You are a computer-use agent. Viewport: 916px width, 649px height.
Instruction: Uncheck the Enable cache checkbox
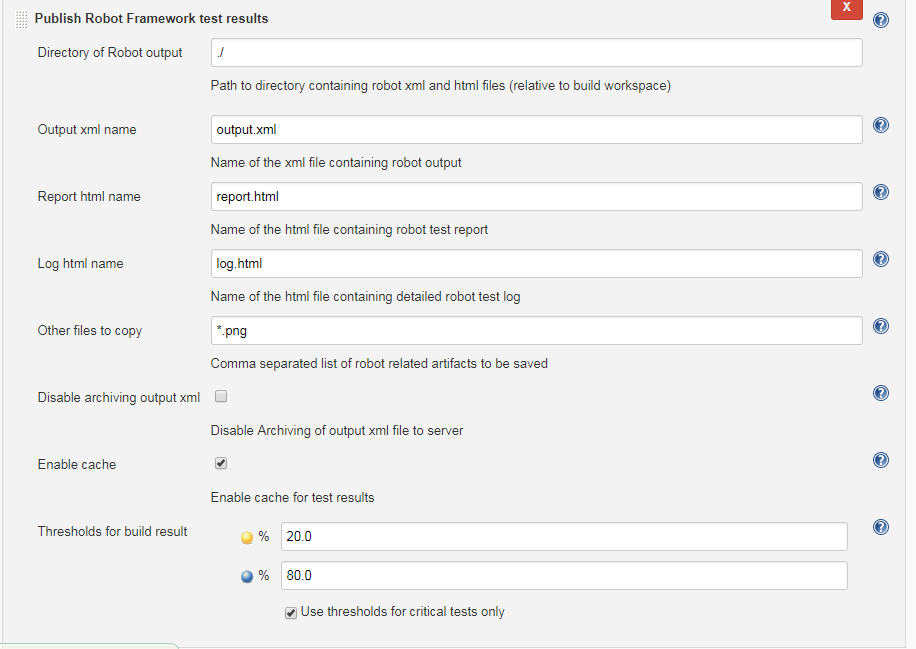point(221,463)
